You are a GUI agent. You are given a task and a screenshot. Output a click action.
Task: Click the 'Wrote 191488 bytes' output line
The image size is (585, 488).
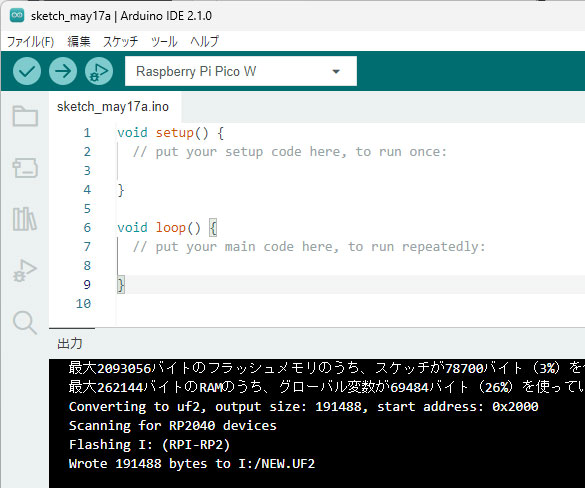192,464
